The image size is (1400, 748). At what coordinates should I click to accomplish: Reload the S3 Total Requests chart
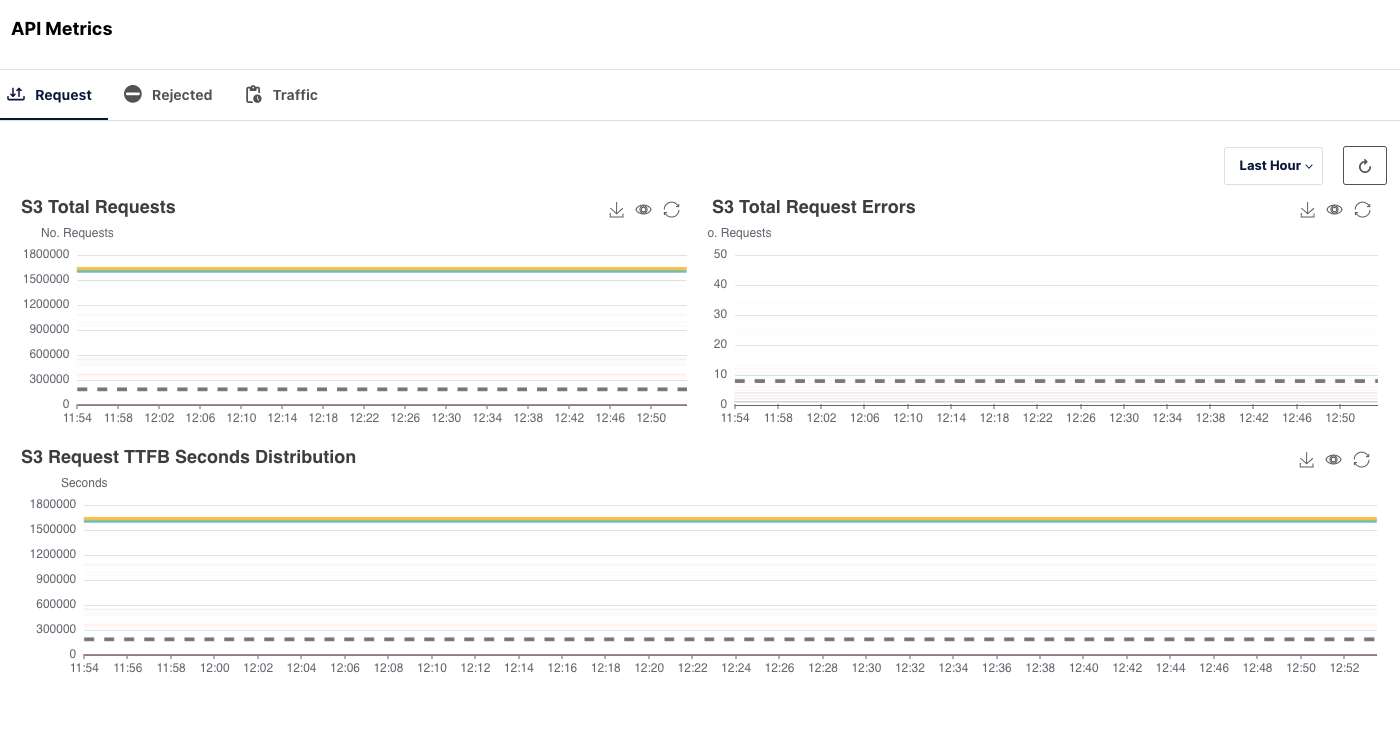672,210
